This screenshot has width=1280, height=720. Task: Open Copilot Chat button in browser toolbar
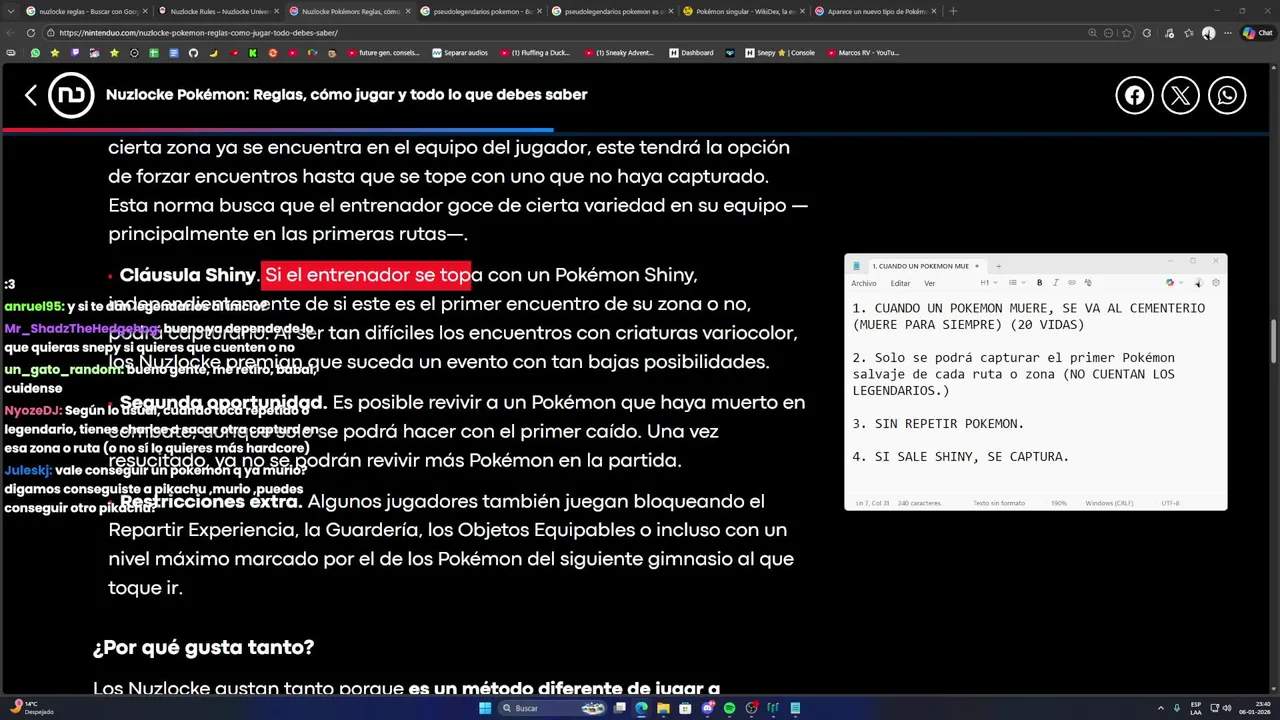1257,33
